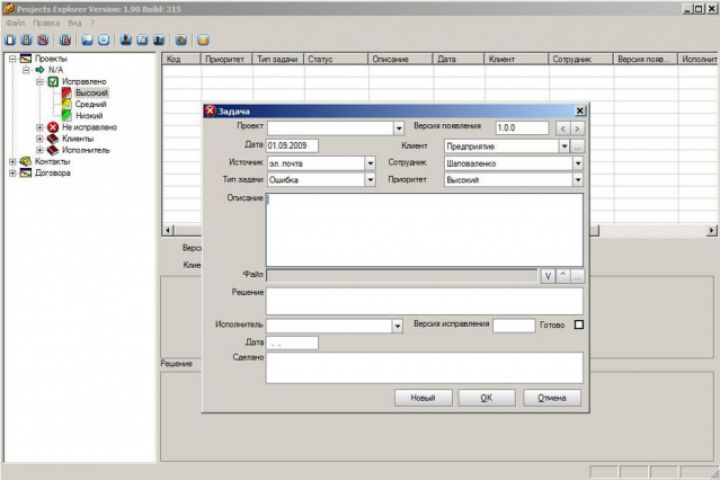
Task: Confirm the task with OK button
Action: (487, 398)
